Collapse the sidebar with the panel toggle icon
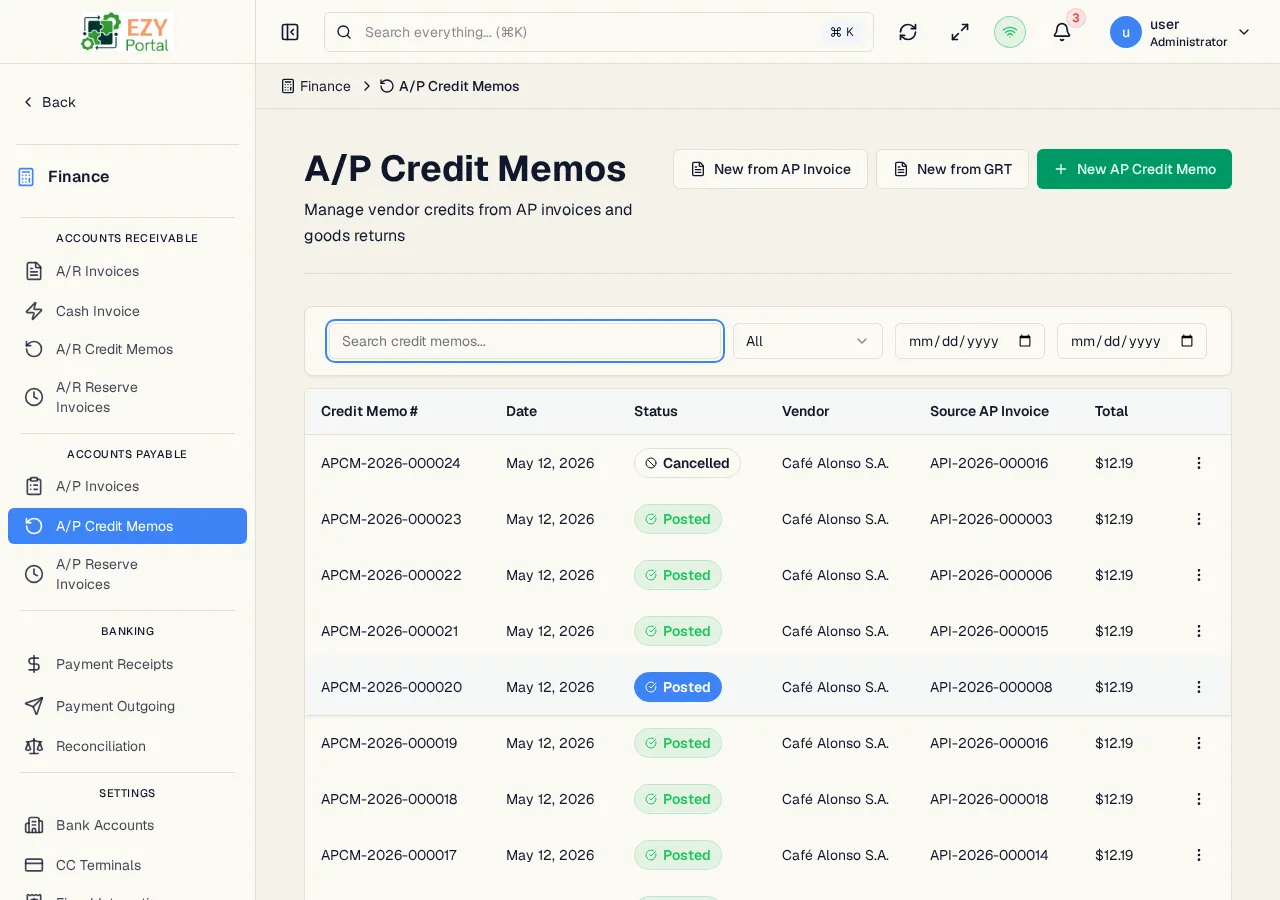Viewport: 1280px width, 900px height. tap(290, 32)
